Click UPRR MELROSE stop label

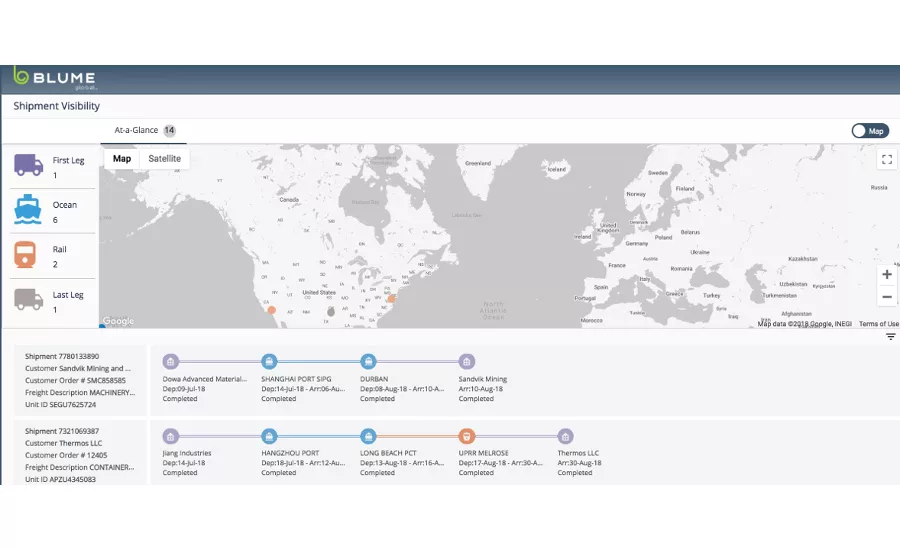click(x=483, y=453)
